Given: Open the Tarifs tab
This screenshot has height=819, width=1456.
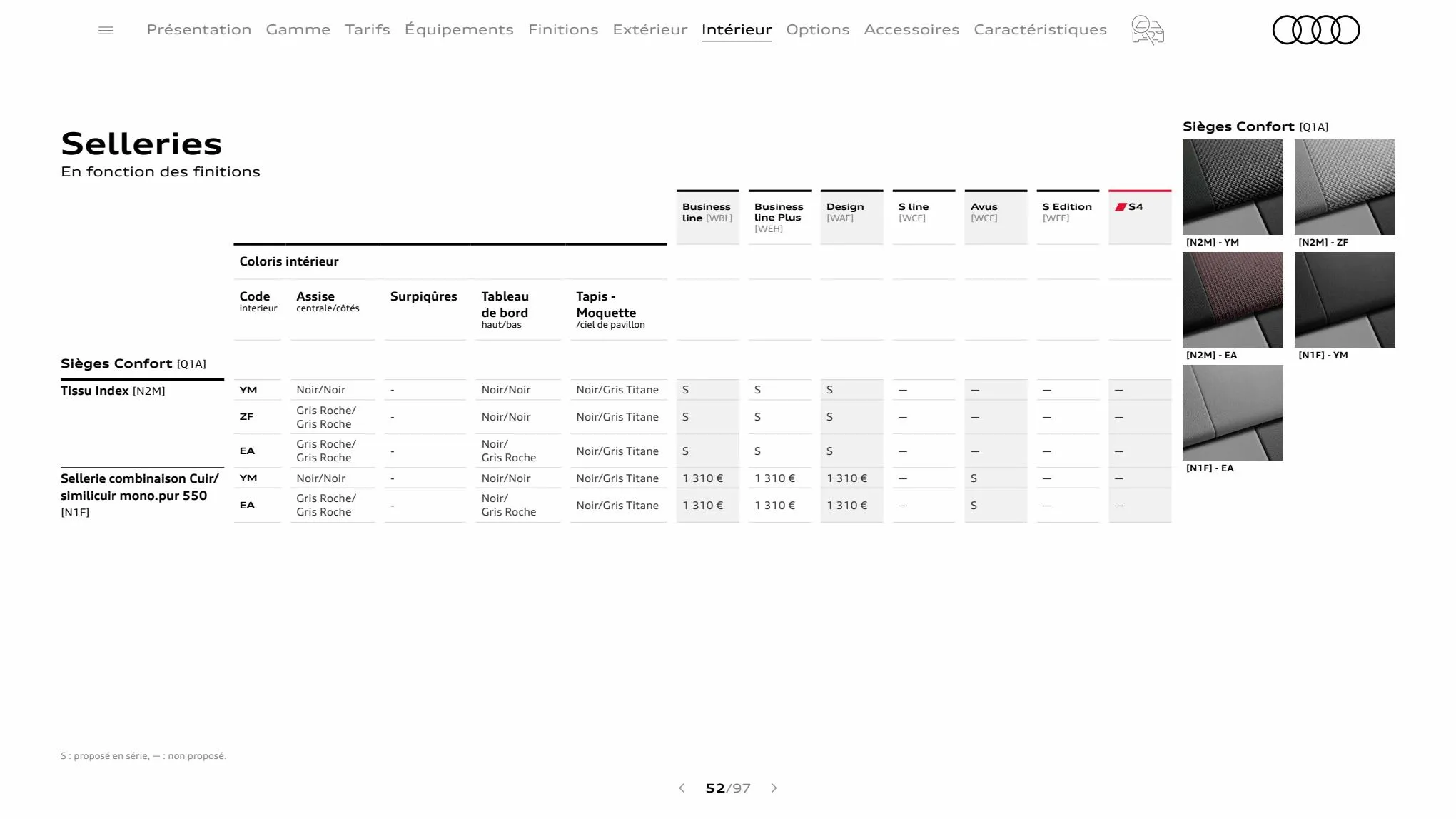Looking at the screenshot, I should (x=368, y=29).
